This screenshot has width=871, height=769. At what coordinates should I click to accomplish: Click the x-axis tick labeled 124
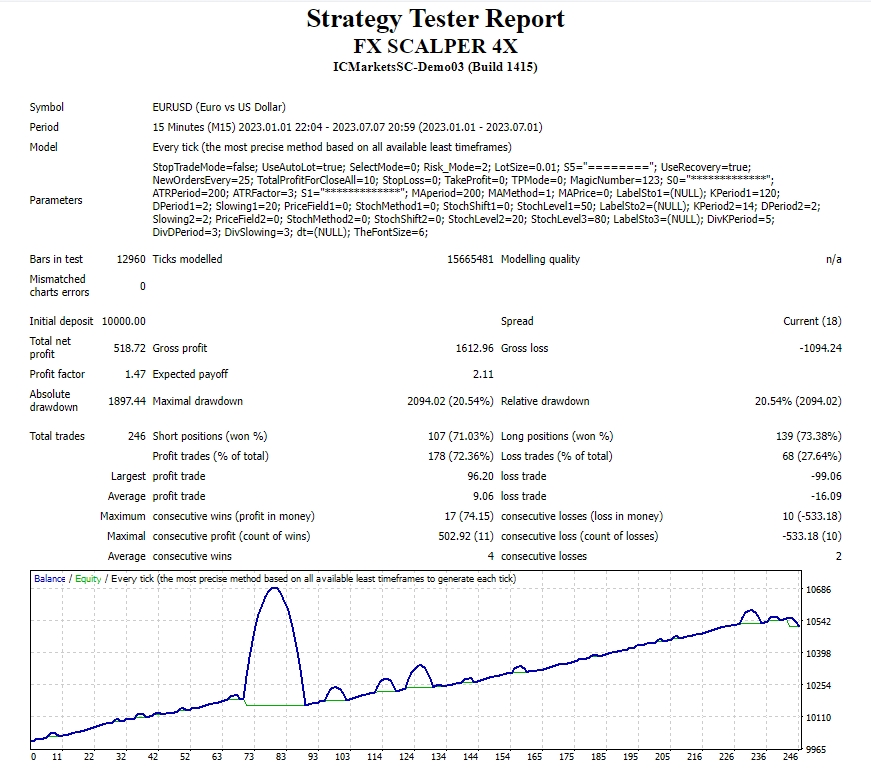pos(407,756)
